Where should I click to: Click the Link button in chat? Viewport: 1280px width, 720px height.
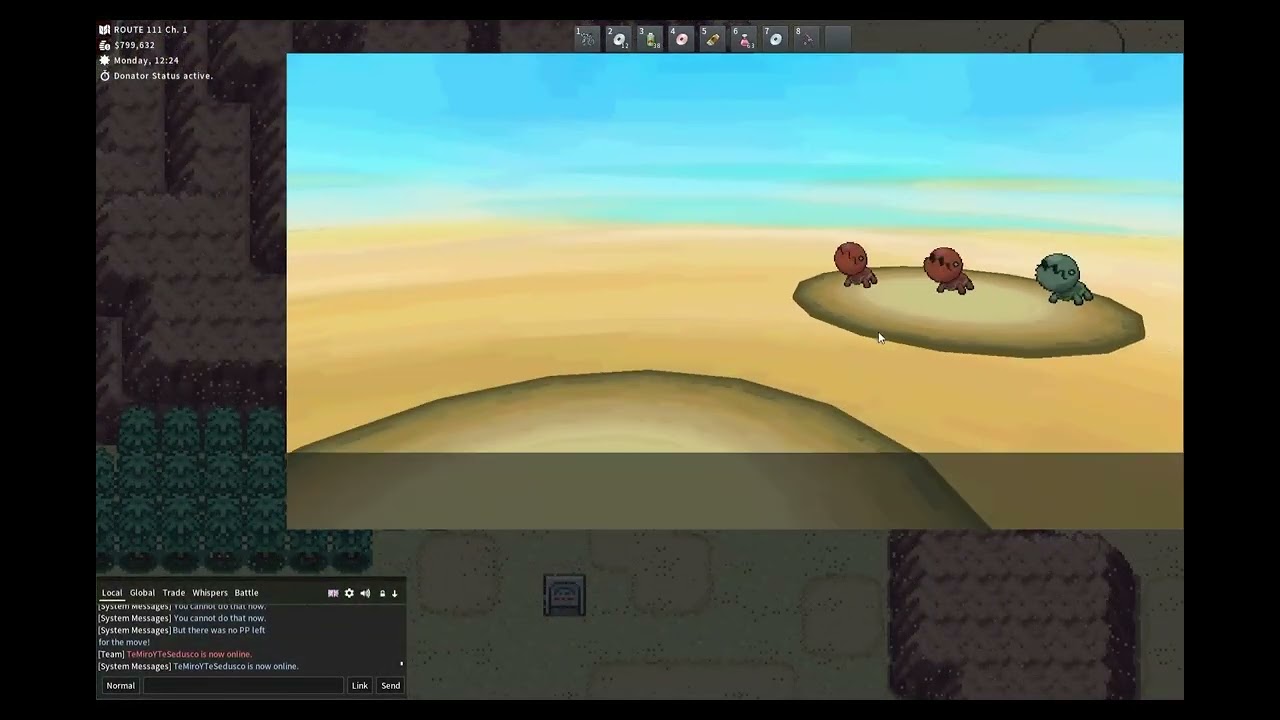point(359,685)
